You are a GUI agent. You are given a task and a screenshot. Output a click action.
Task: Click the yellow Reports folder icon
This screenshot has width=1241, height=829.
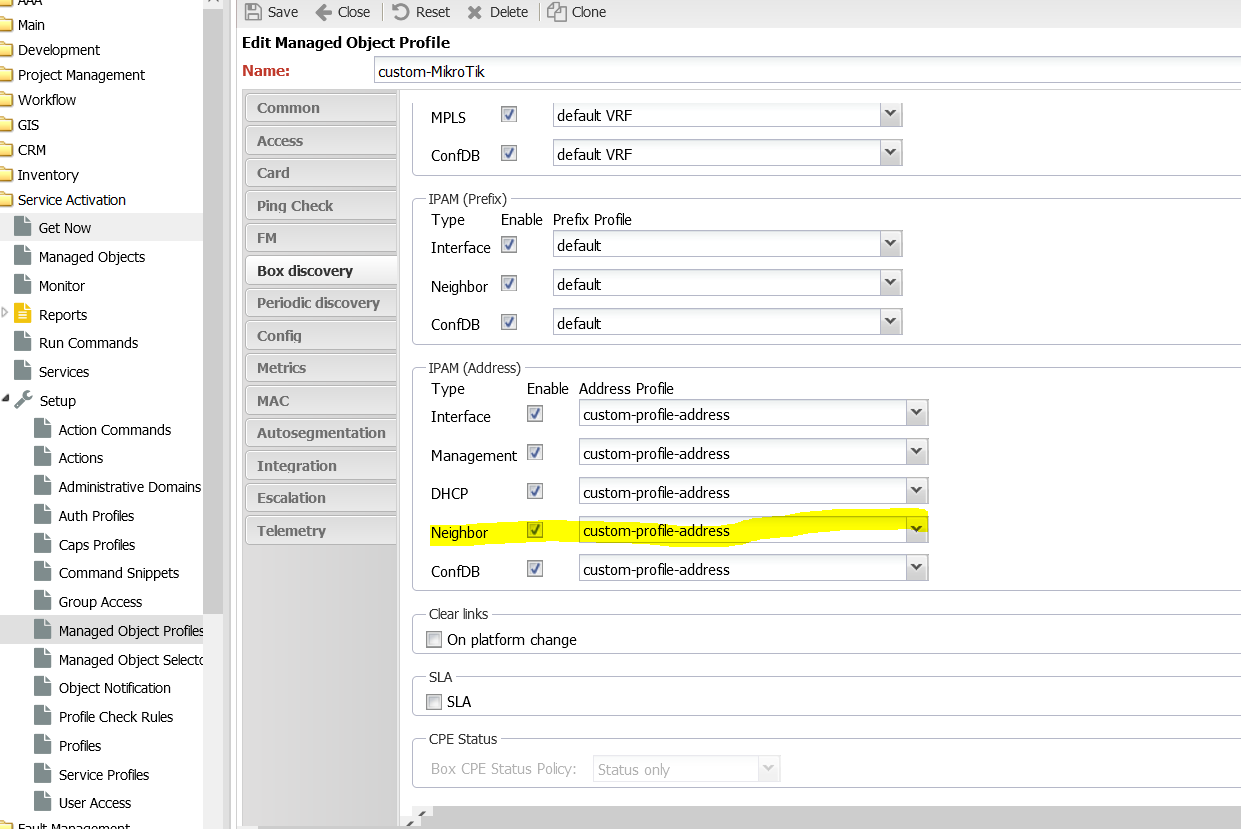click(23, 314)
